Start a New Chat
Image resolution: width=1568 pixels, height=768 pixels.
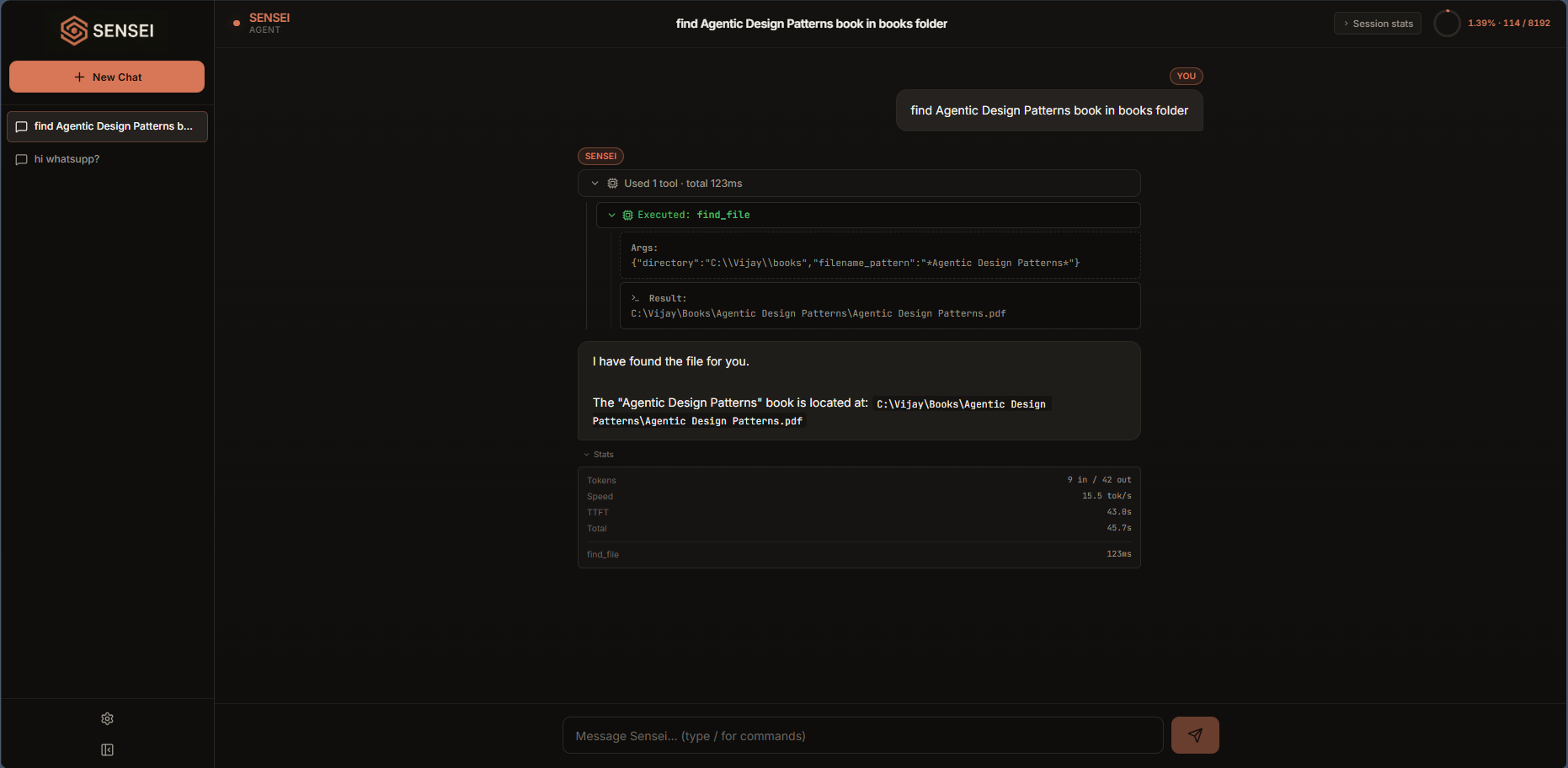click(x=107, y=77)
